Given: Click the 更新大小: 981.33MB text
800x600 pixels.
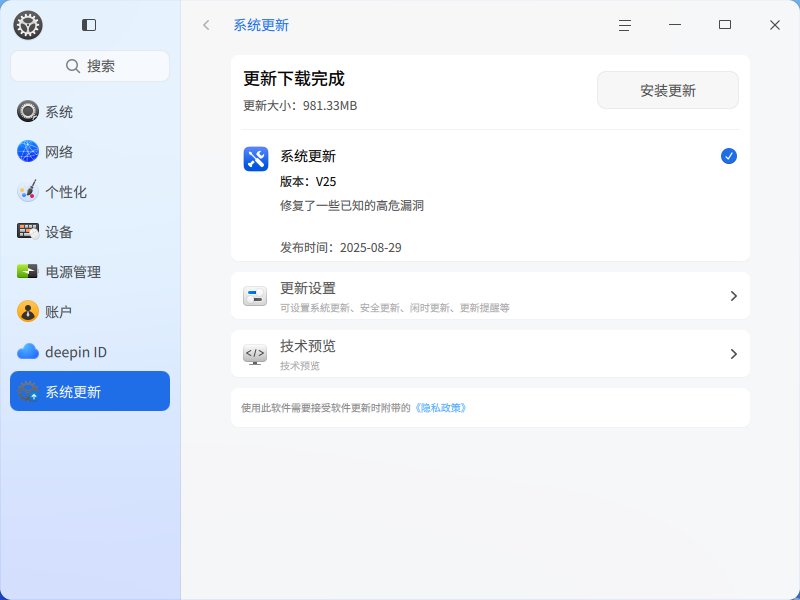Looking at the screenshot, I should tap(300, 106).
